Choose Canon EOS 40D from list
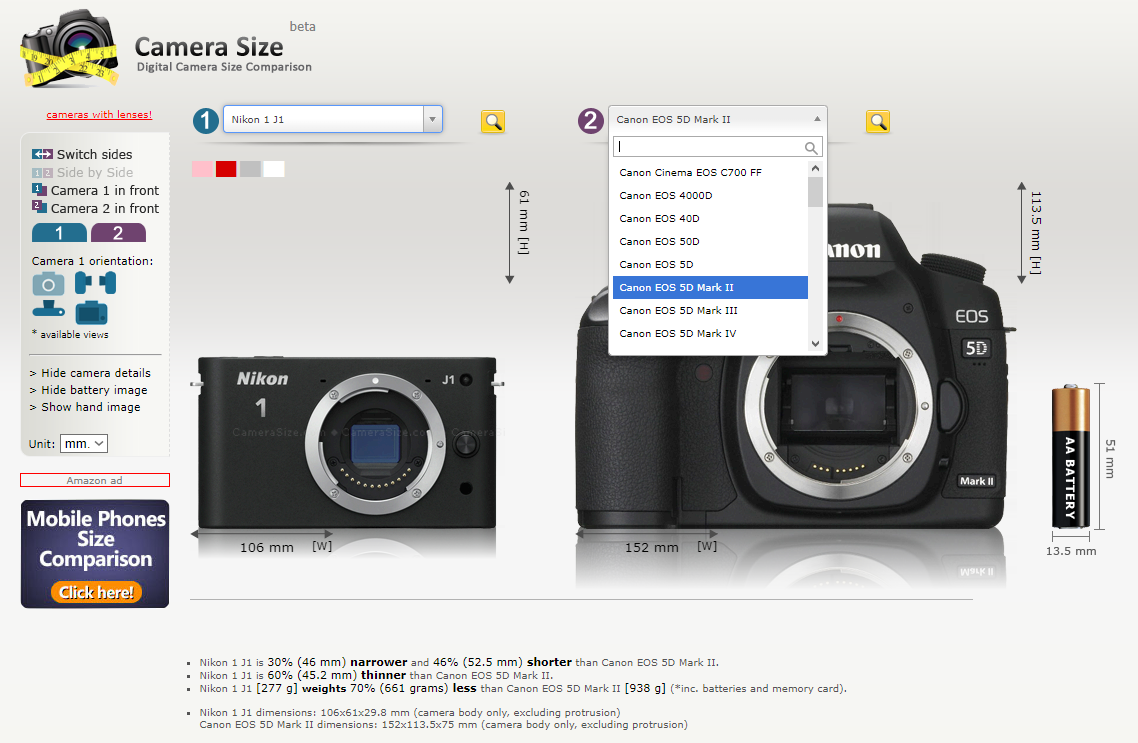Screen dimensions: 1138x743 [x=710, y=218]
